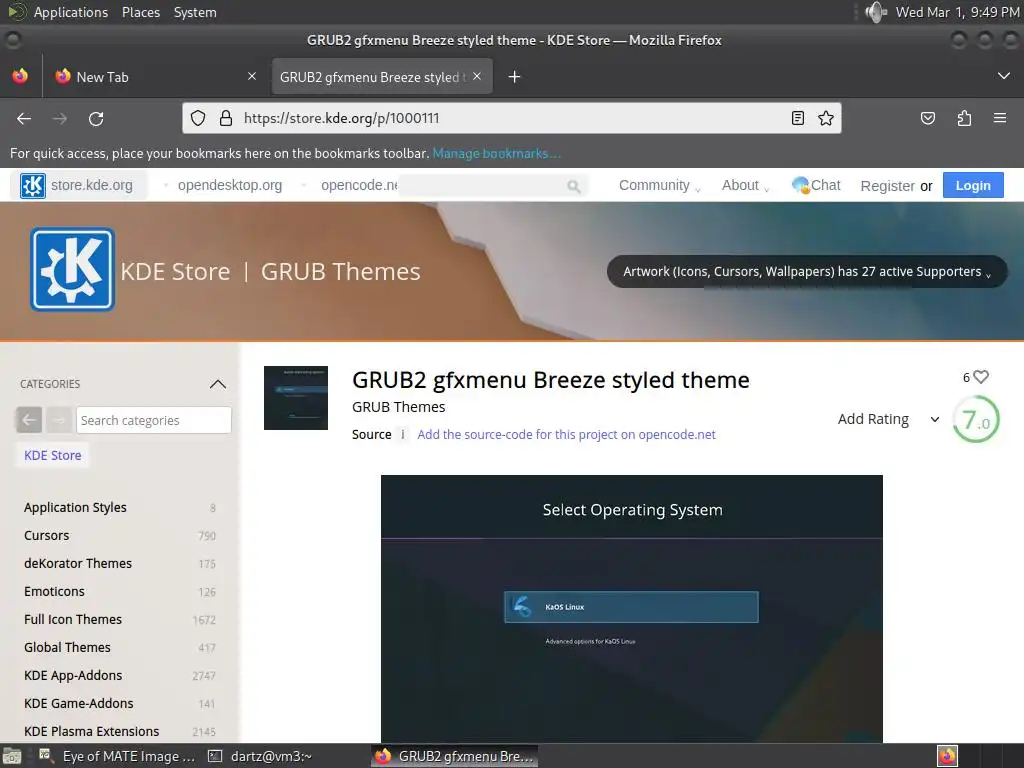The width and height of the screenshot is (1024, 768).
Task: Expand the Community menu
Action: (659, 185)
